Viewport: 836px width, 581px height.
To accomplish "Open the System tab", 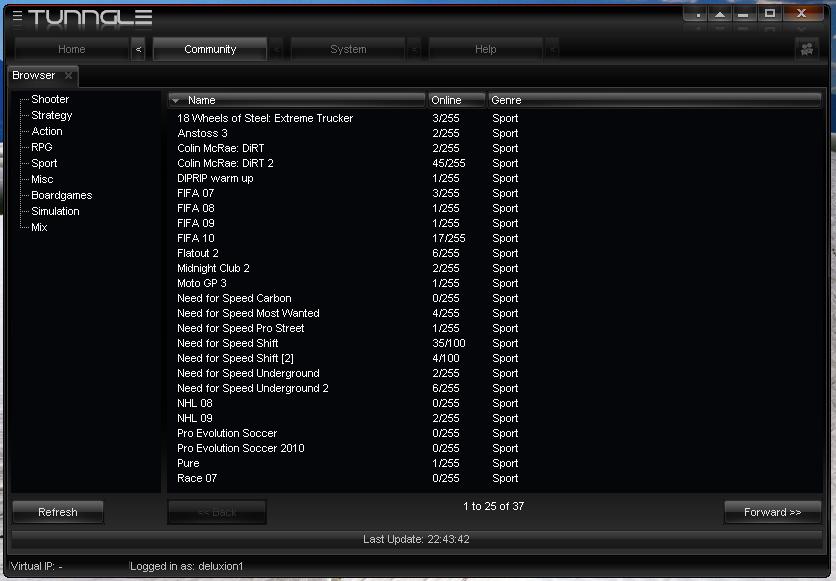I will pos(348,49).
